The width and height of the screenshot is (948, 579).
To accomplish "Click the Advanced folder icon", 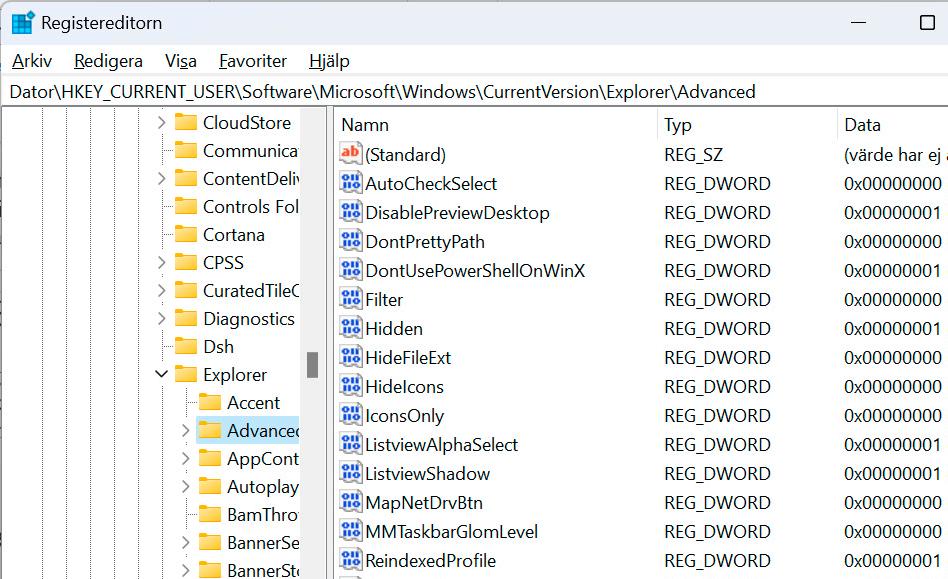I will point(210,430).
